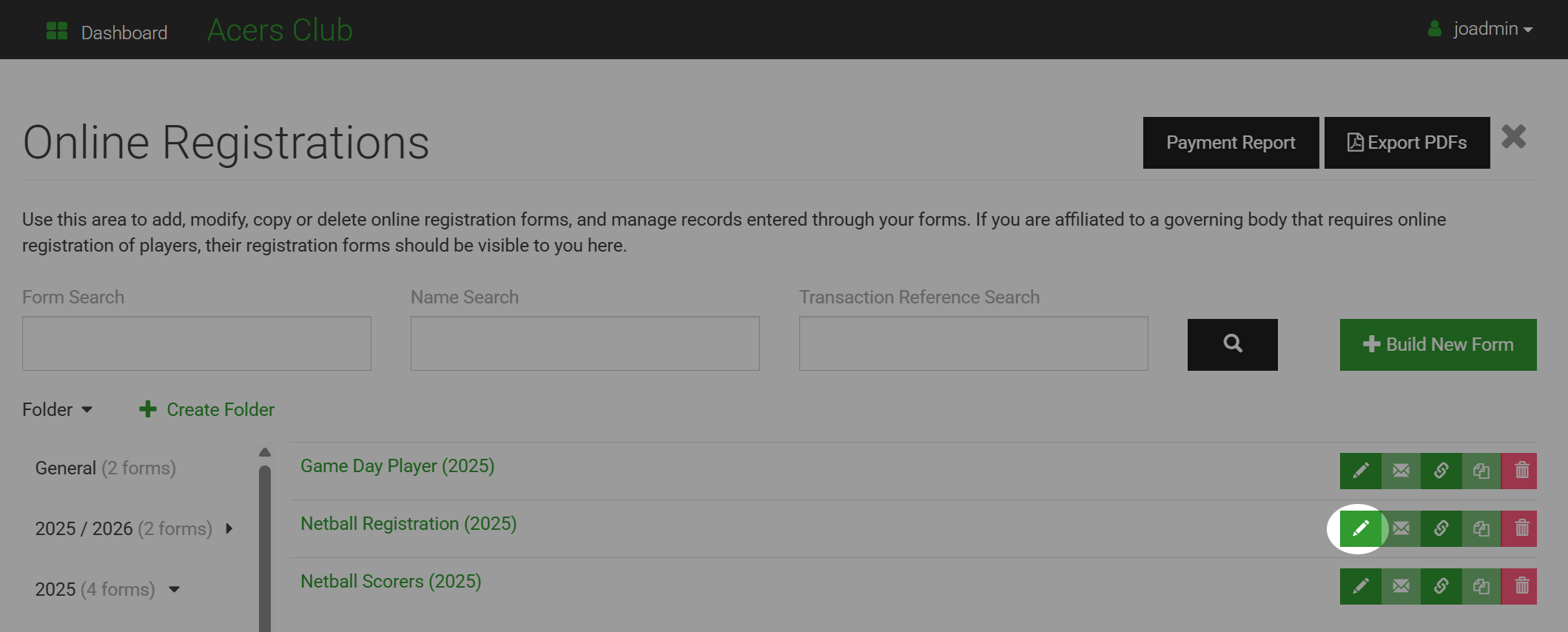Get link for Netball Registration form

(x=1441, y=528)
